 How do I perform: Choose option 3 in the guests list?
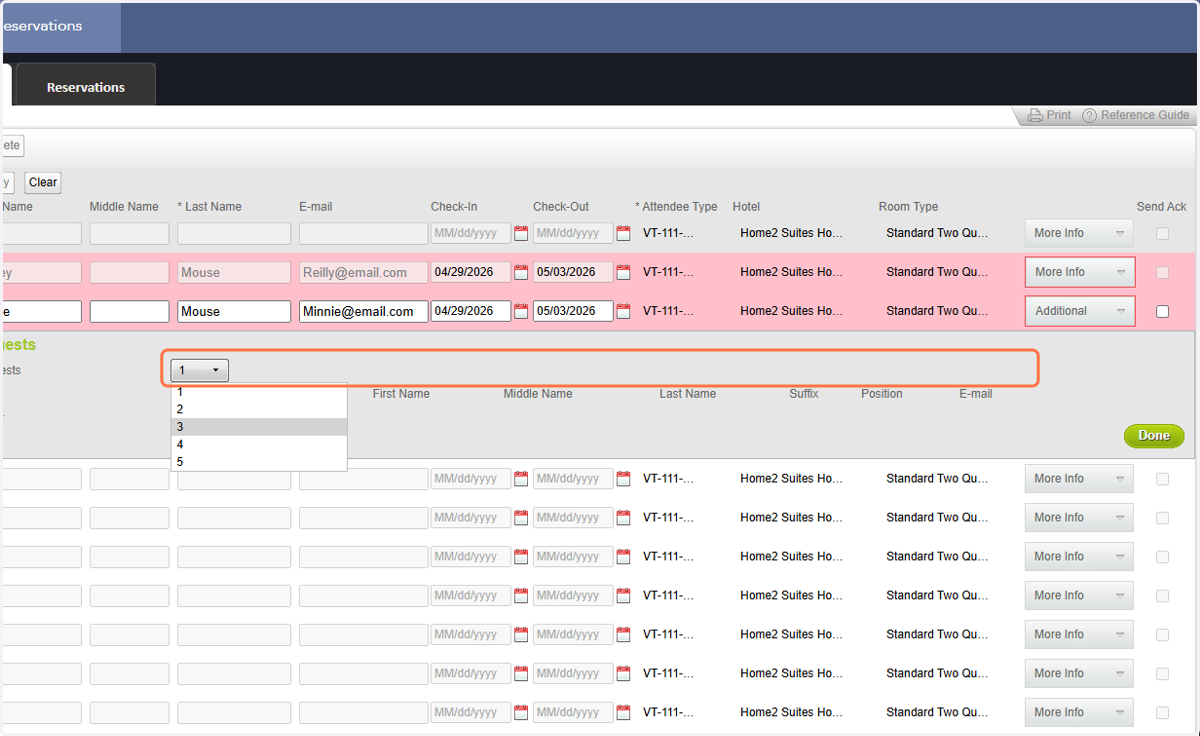point(259,427)
